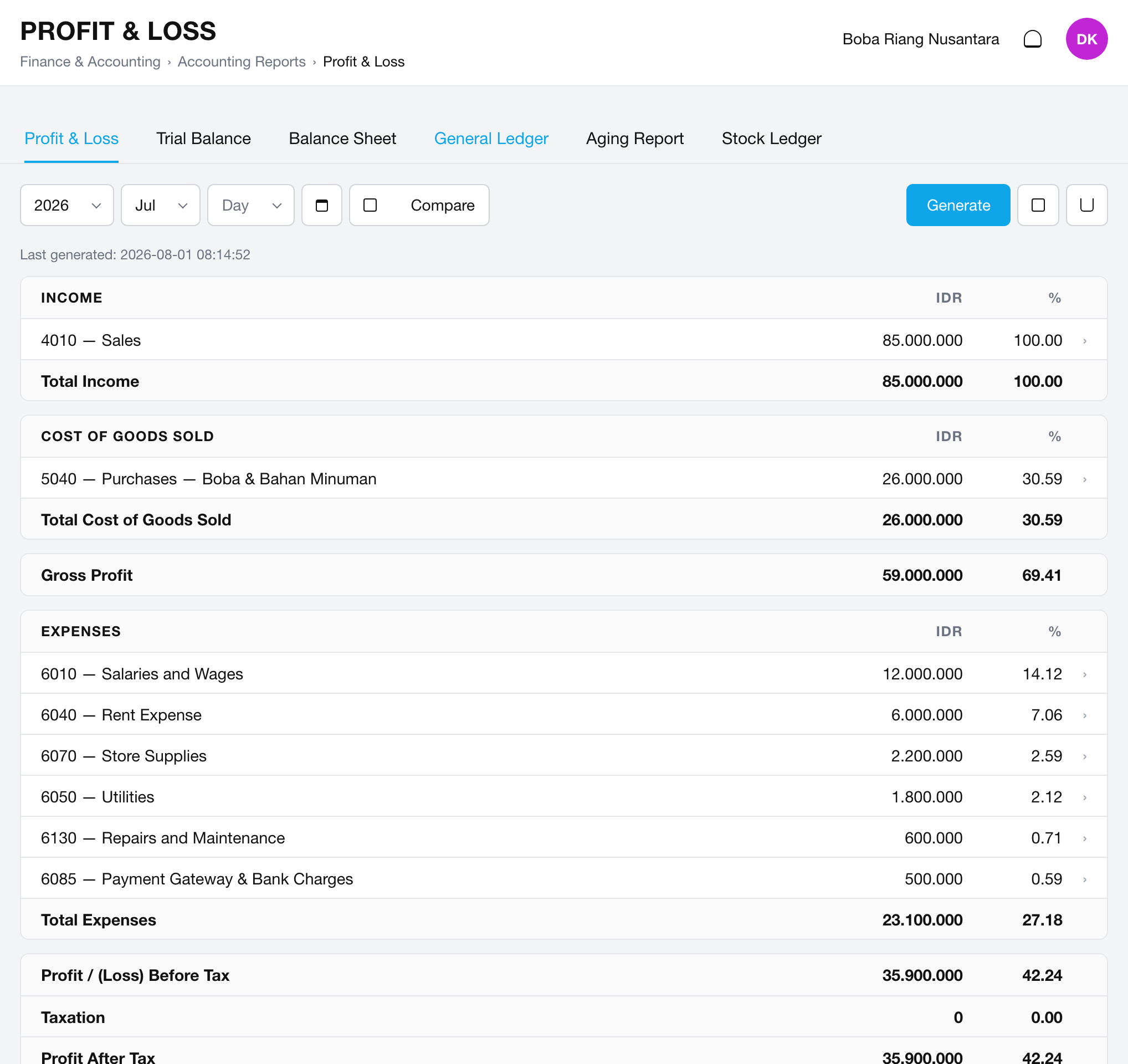Click the '4010 — Sales' row label

[x=91, y=340]
